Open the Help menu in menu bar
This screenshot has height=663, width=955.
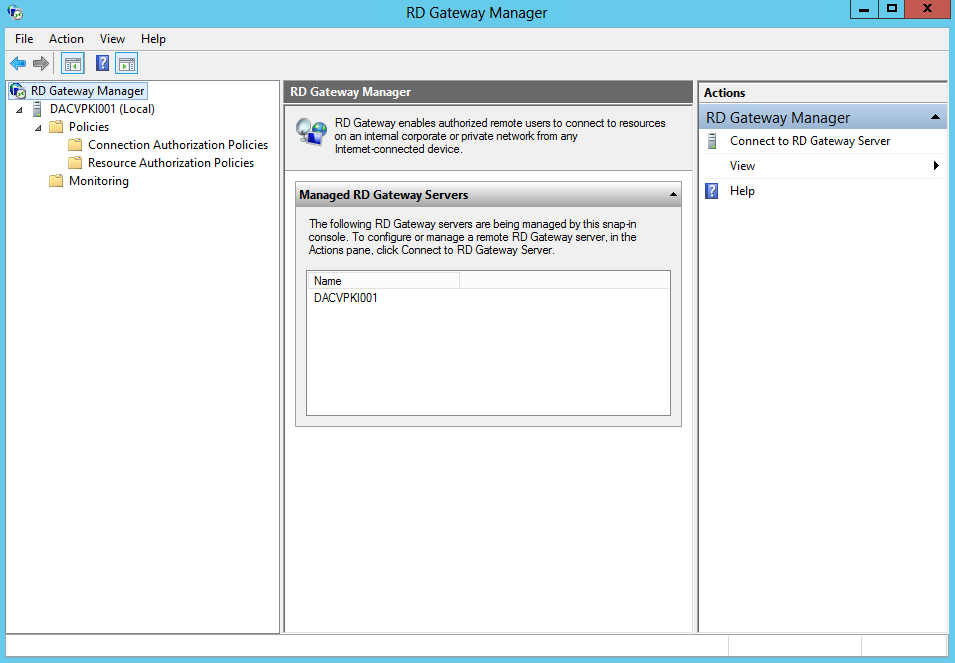click(153, 39)
